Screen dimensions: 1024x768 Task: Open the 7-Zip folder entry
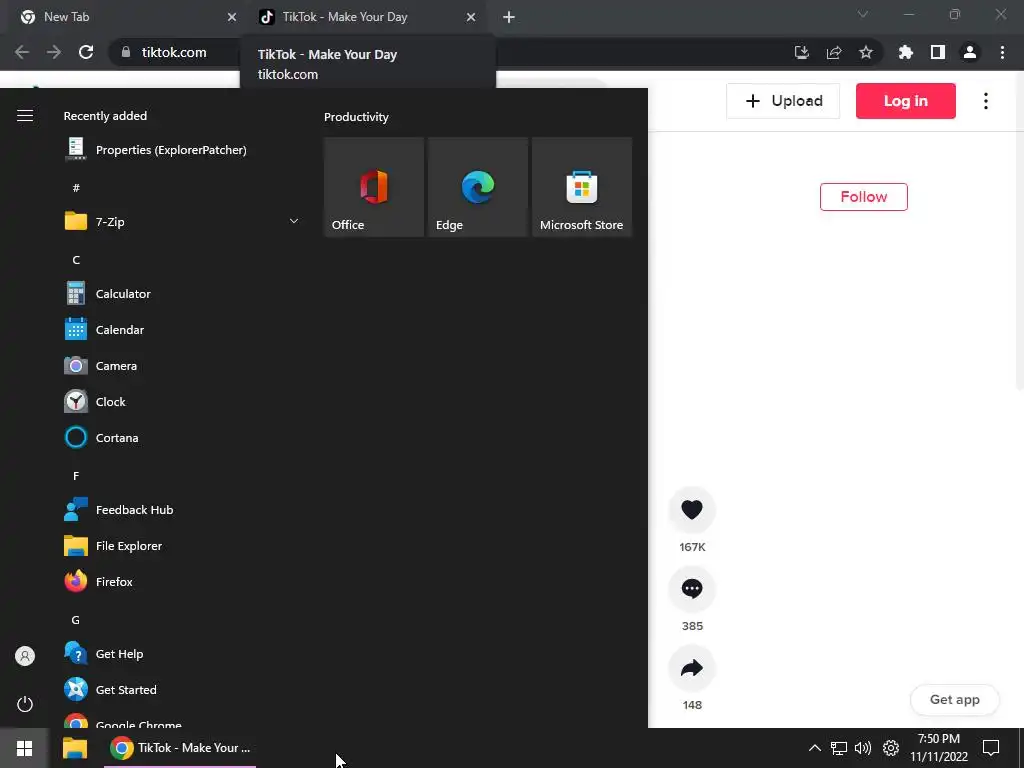click(183, 221)
